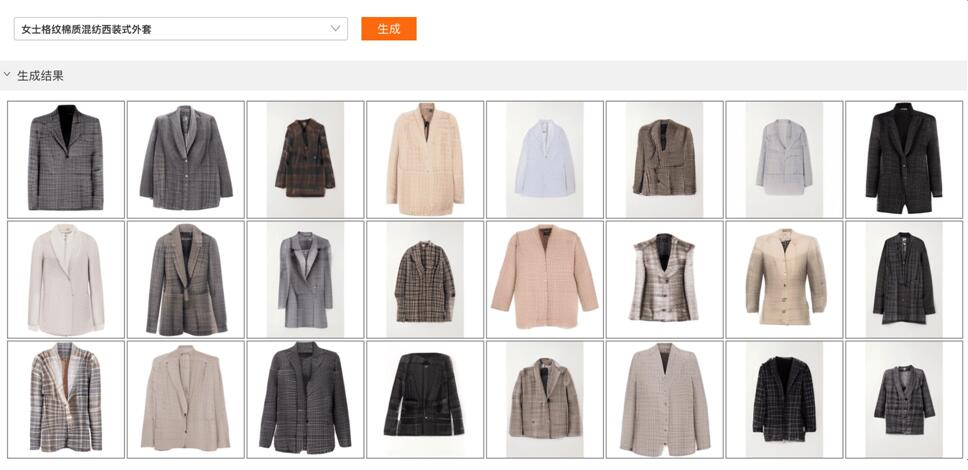
Task: Select the brown checked coat in the middle row
Action: 425,280
